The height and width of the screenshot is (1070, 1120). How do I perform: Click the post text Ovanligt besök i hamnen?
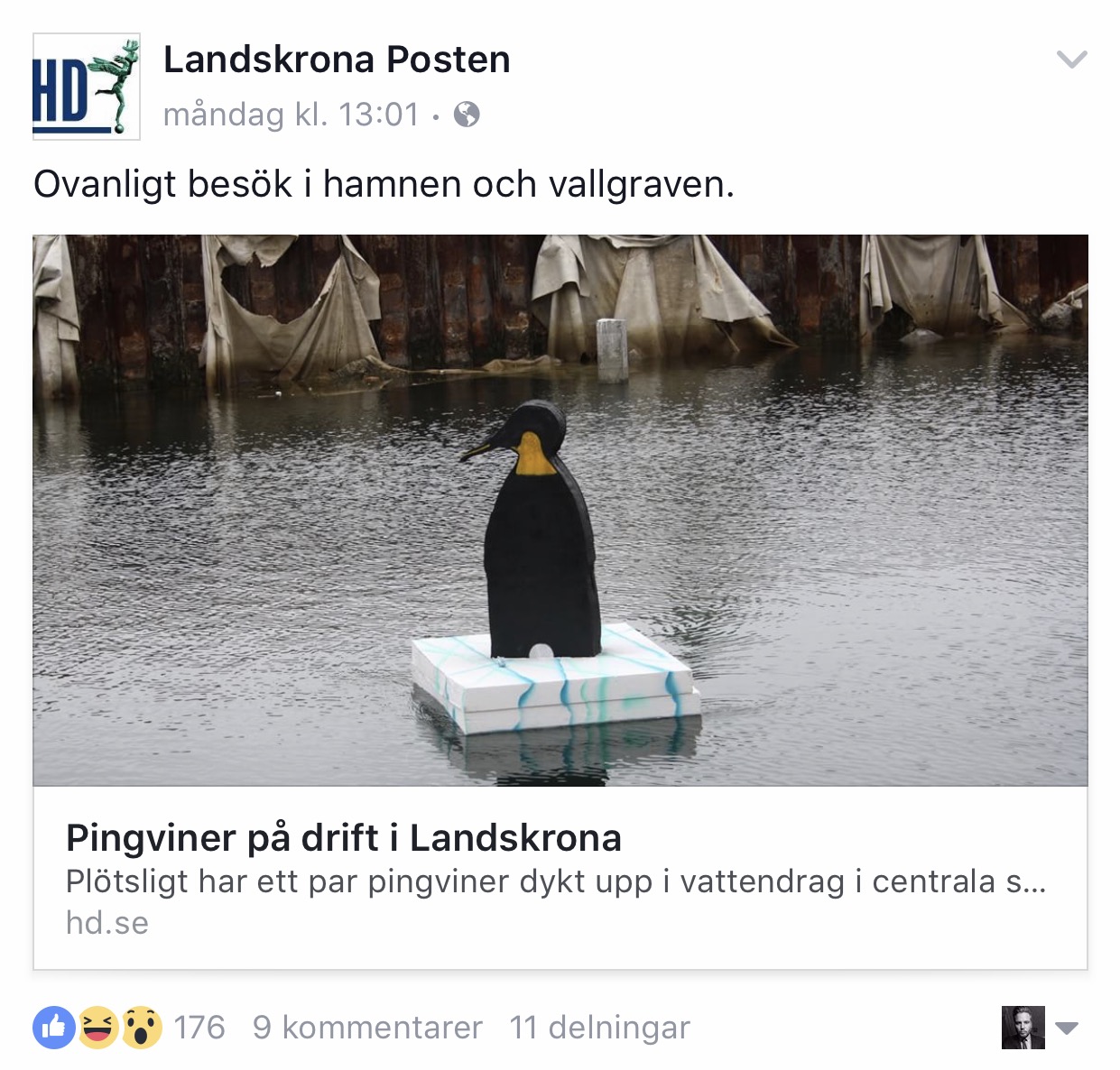pyautogui.click(x=384, y=184)
